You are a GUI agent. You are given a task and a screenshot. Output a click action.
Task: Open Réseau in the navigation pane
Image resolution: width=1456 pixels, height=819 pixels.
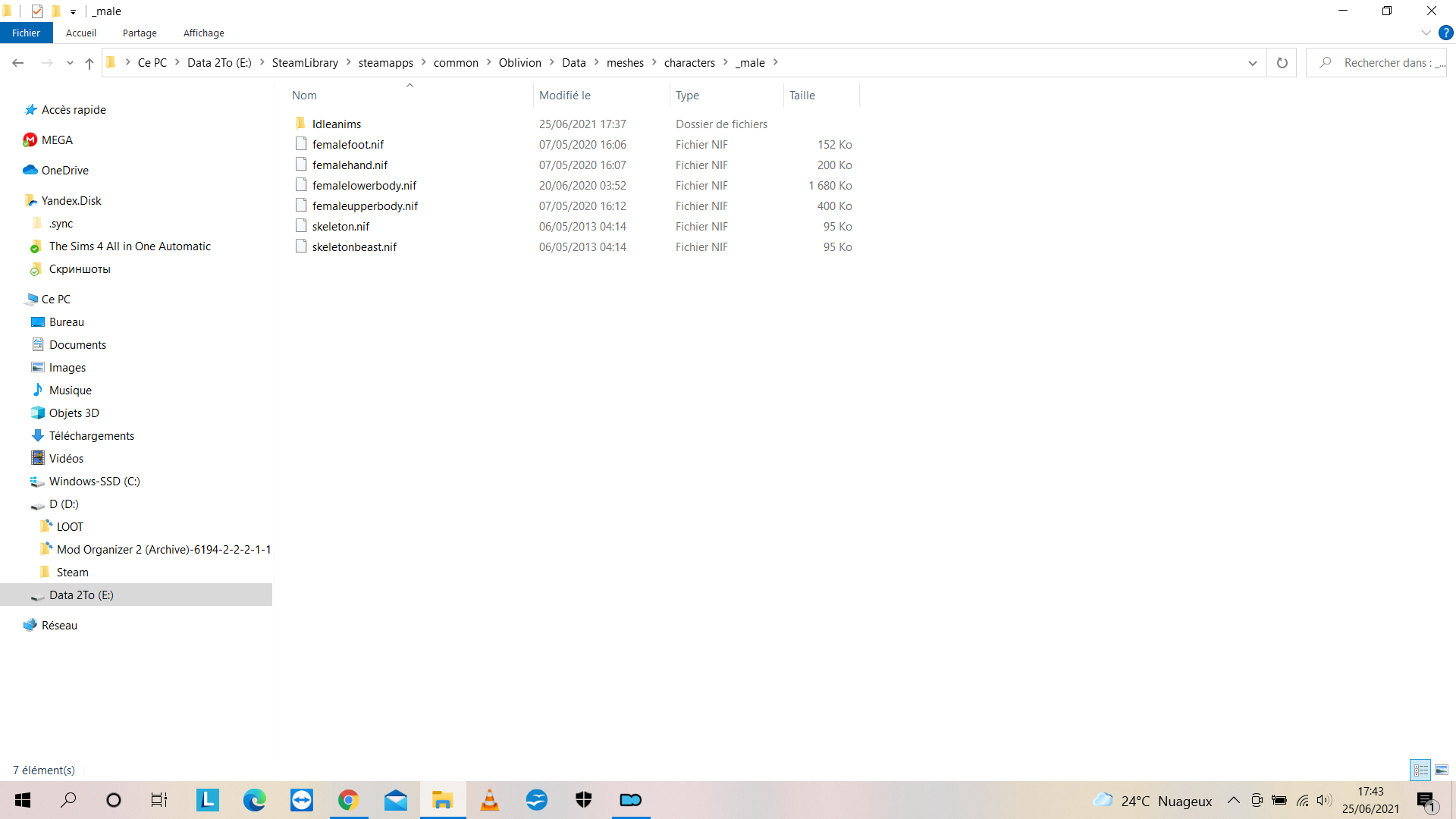point(59,626)
